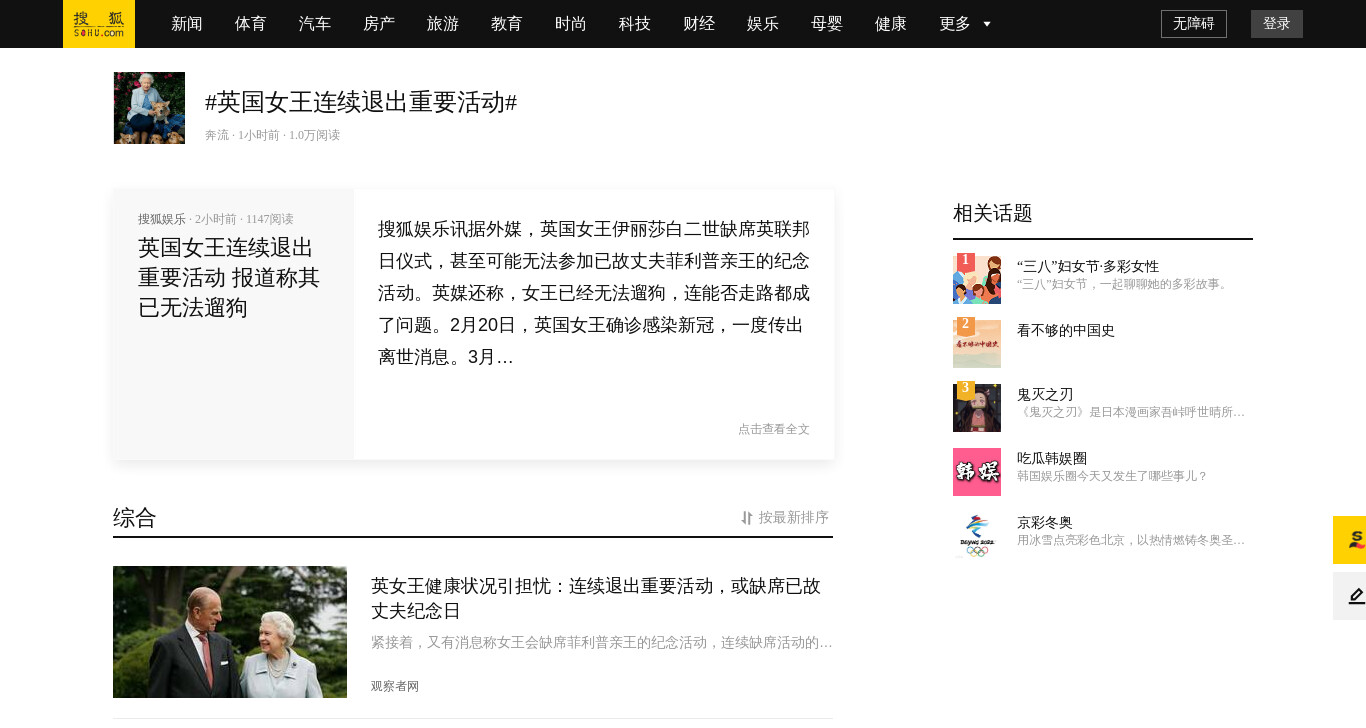
Task: Select the 科技 channel
Action: [635, 24]
